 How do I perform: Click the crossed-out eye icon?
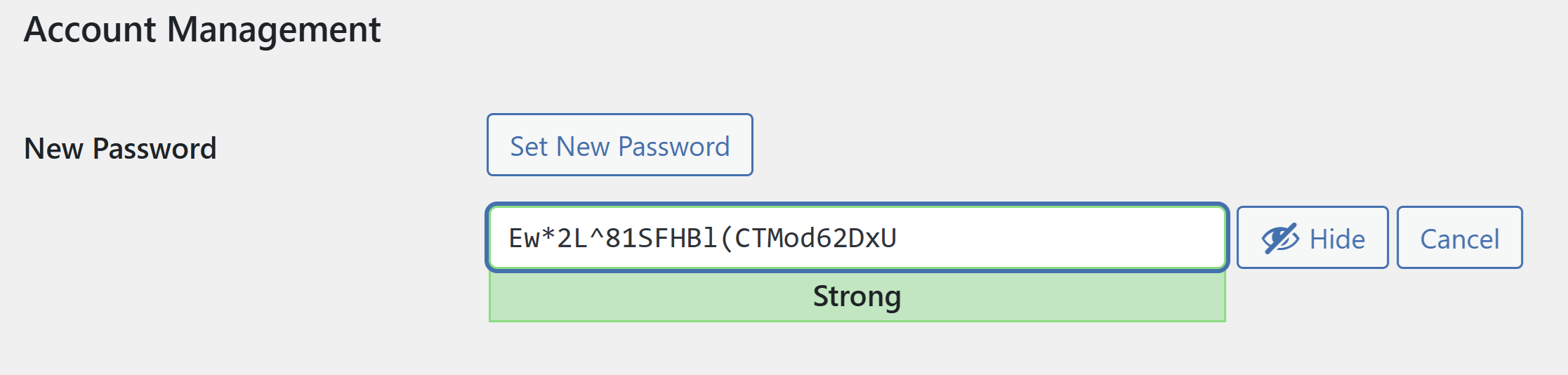point(1280,239)
